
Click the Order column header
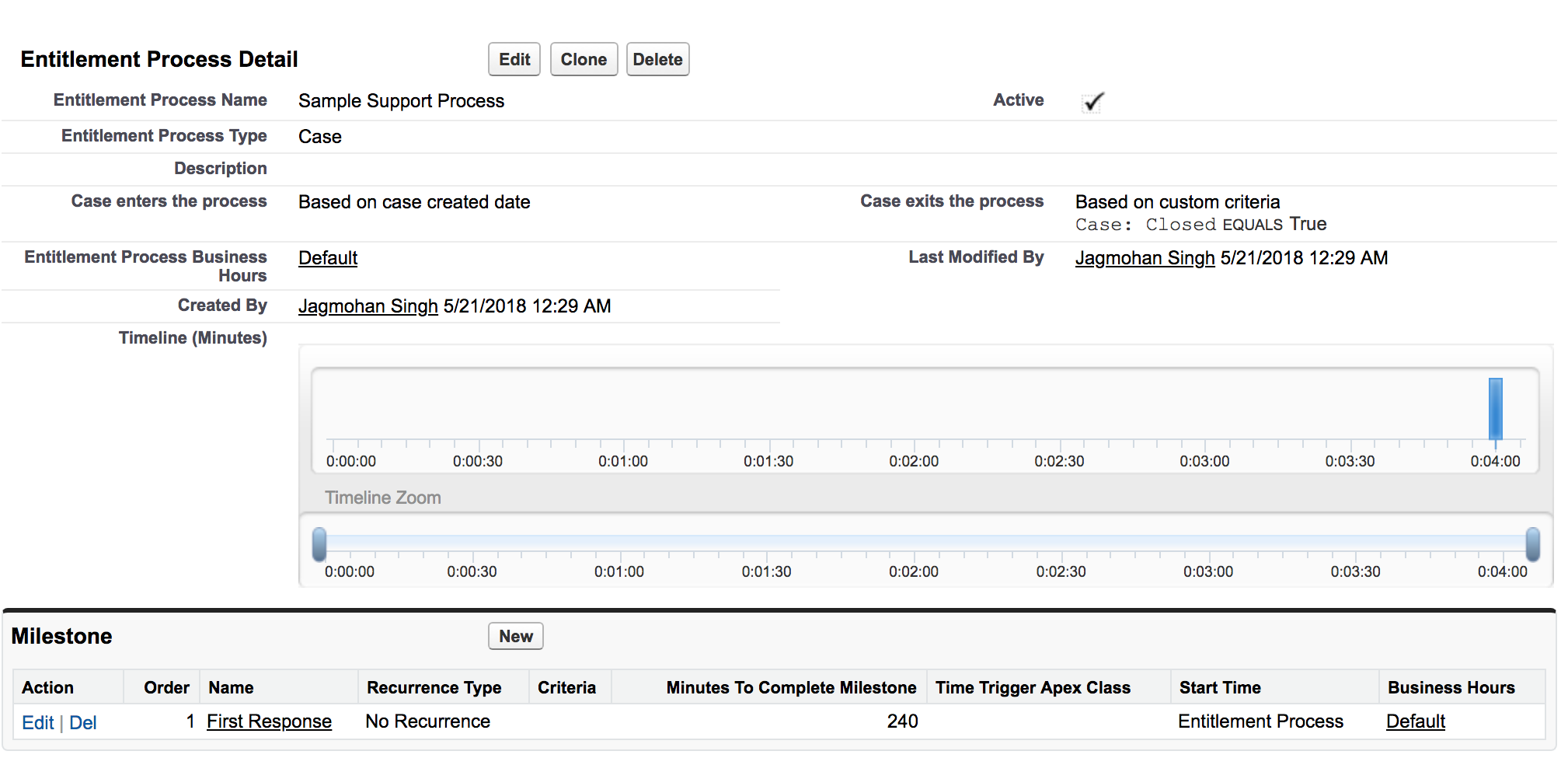tap(166, 688)
